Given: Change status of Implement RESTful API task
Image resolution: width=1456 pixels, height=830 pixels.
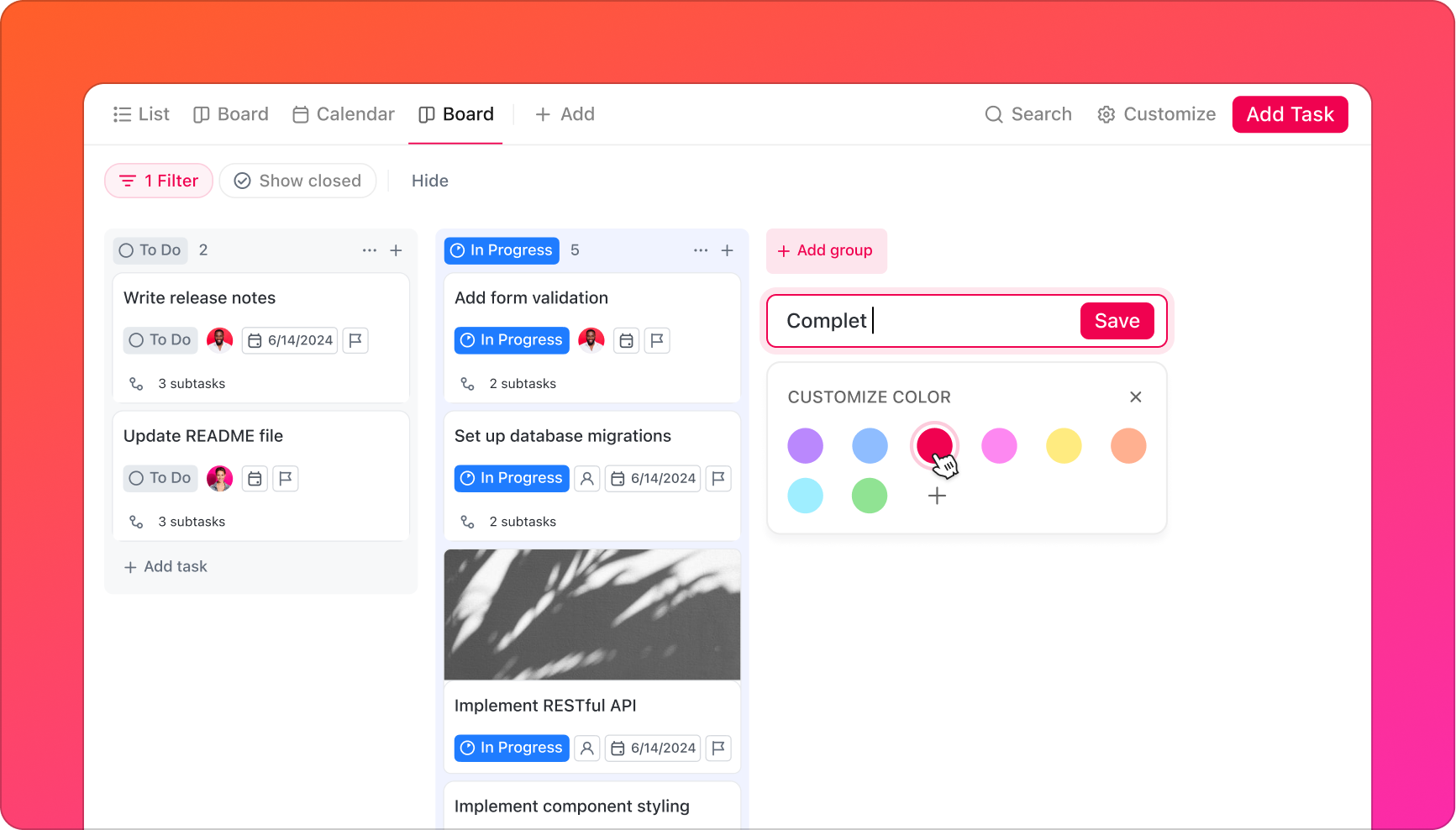Looking at the screenshot, I should click(512, 748).
